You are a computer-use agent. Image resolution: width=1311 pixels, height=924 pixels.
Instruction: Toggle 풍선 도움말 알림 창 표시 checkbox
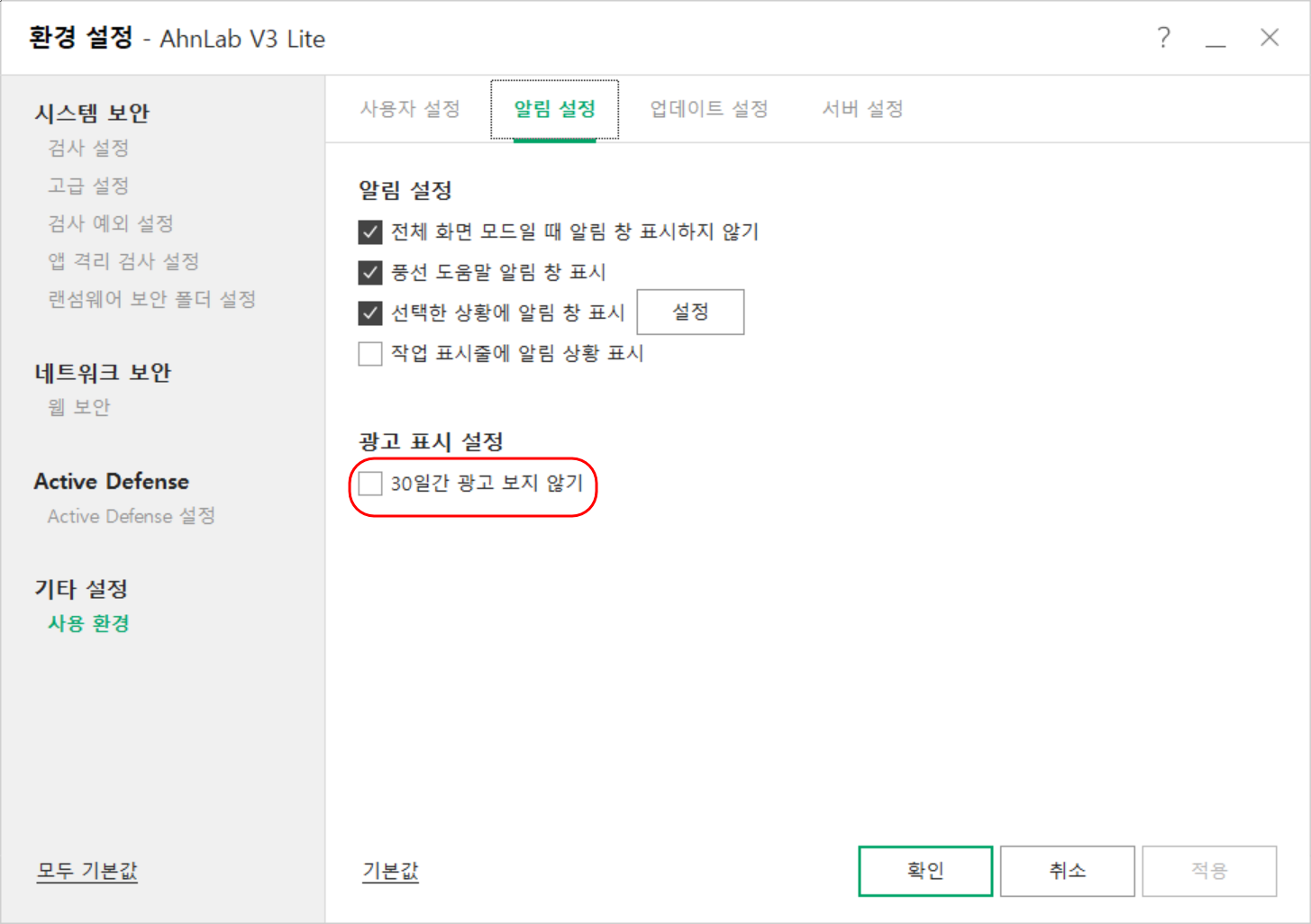click(370, 272)
